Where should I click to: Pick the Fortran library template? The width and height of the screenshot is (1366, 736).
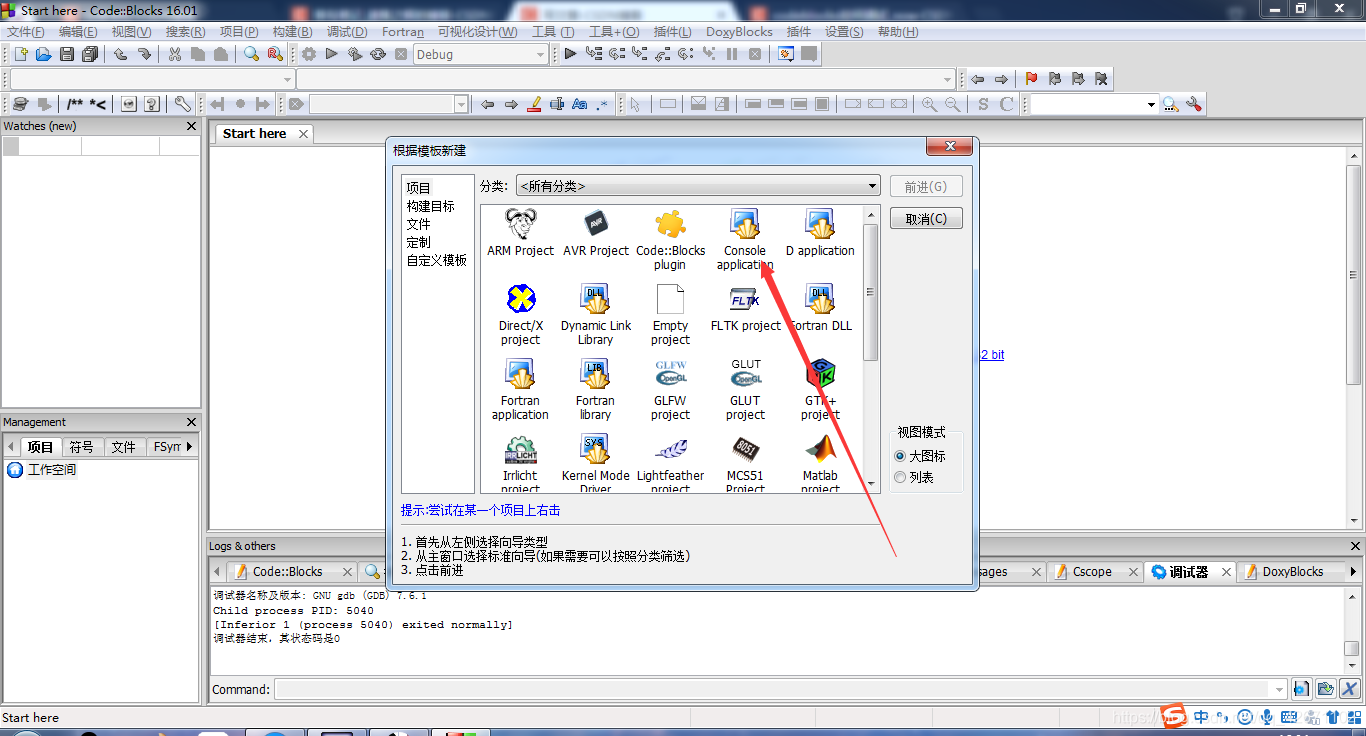click(595, 390)
